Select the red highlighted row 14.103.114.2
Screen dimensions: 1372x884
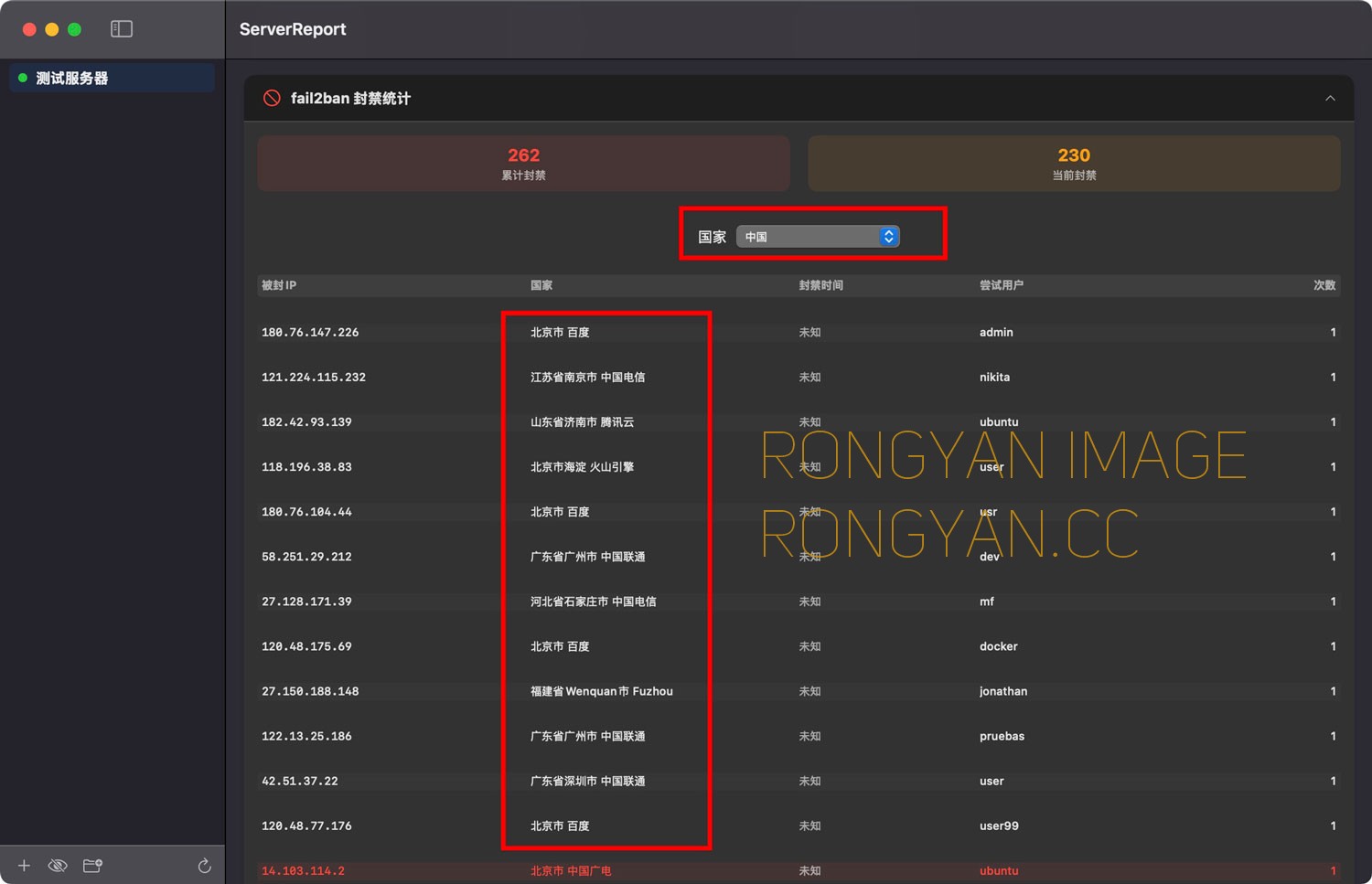tap(799, 871)
